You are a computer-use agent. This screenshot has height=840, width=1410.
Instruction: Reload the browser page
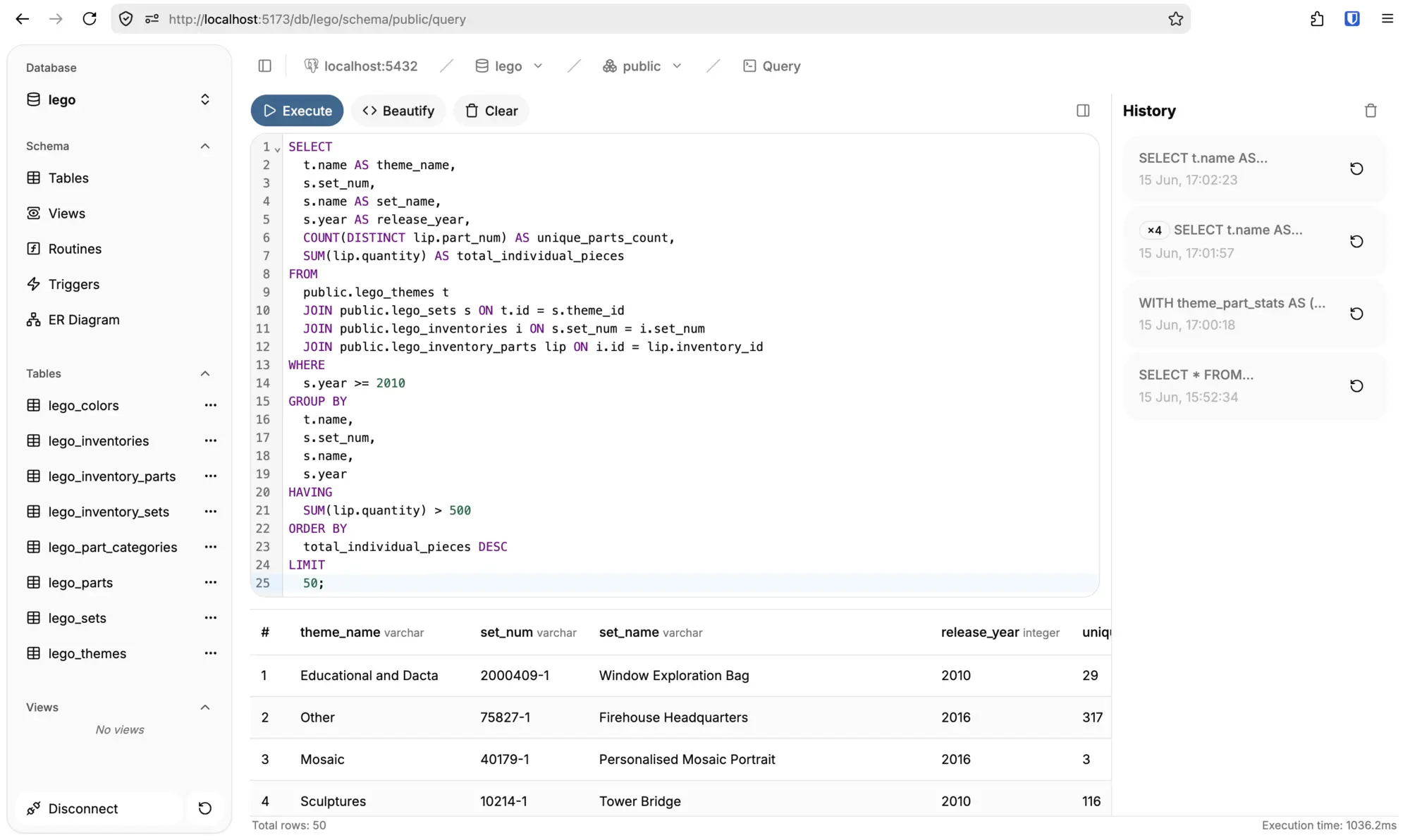(x=90, y=19)
